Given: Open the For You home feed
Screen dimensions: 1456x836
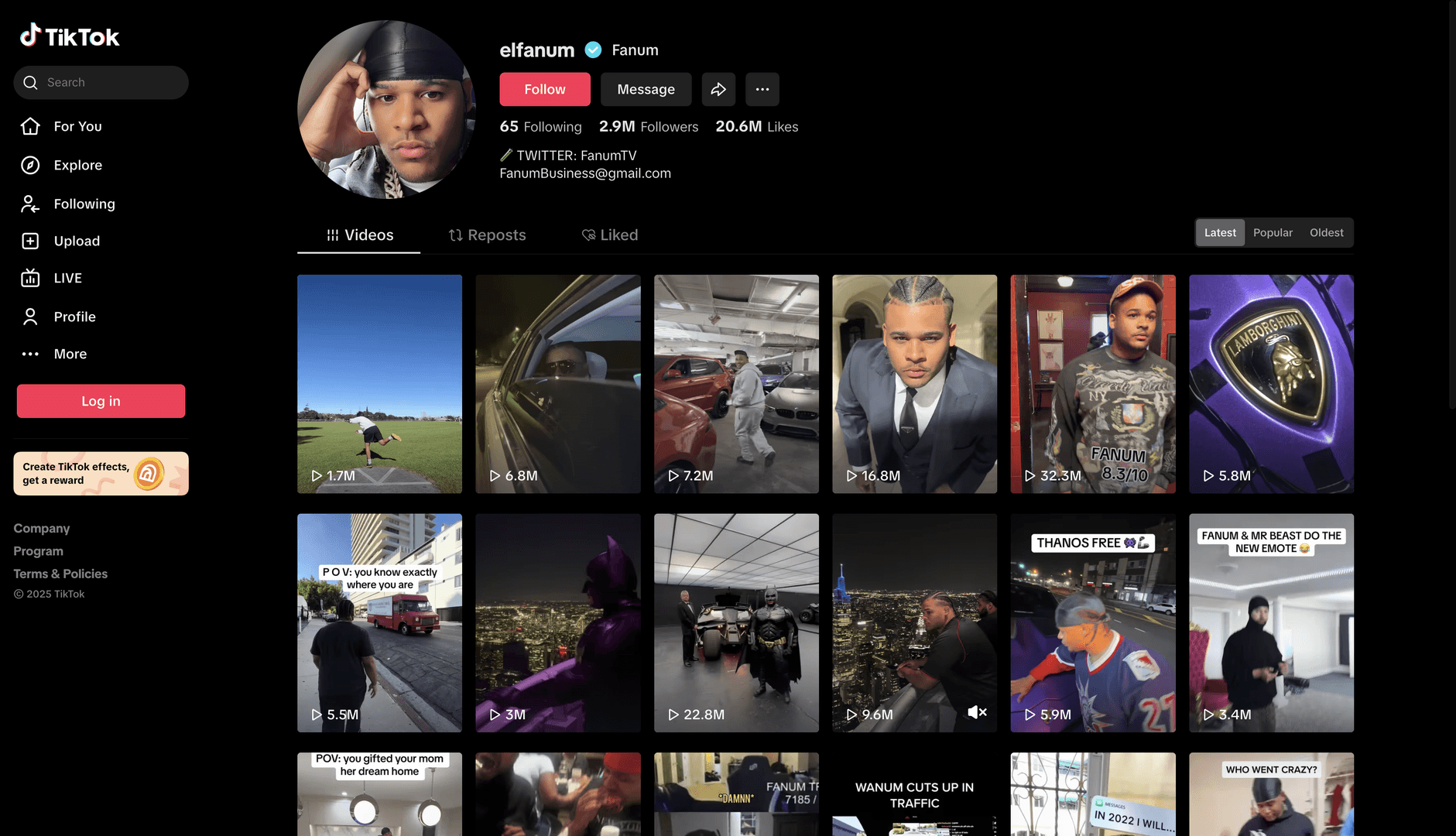Looking at the screenshot, I should pyautogui.click(x=77, y=126).
